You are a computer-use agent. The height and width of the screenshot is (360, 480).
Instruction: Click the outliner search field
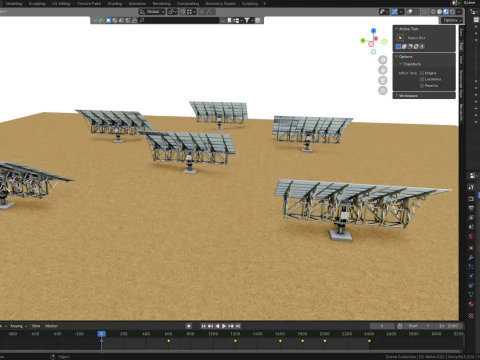[179, 20]
